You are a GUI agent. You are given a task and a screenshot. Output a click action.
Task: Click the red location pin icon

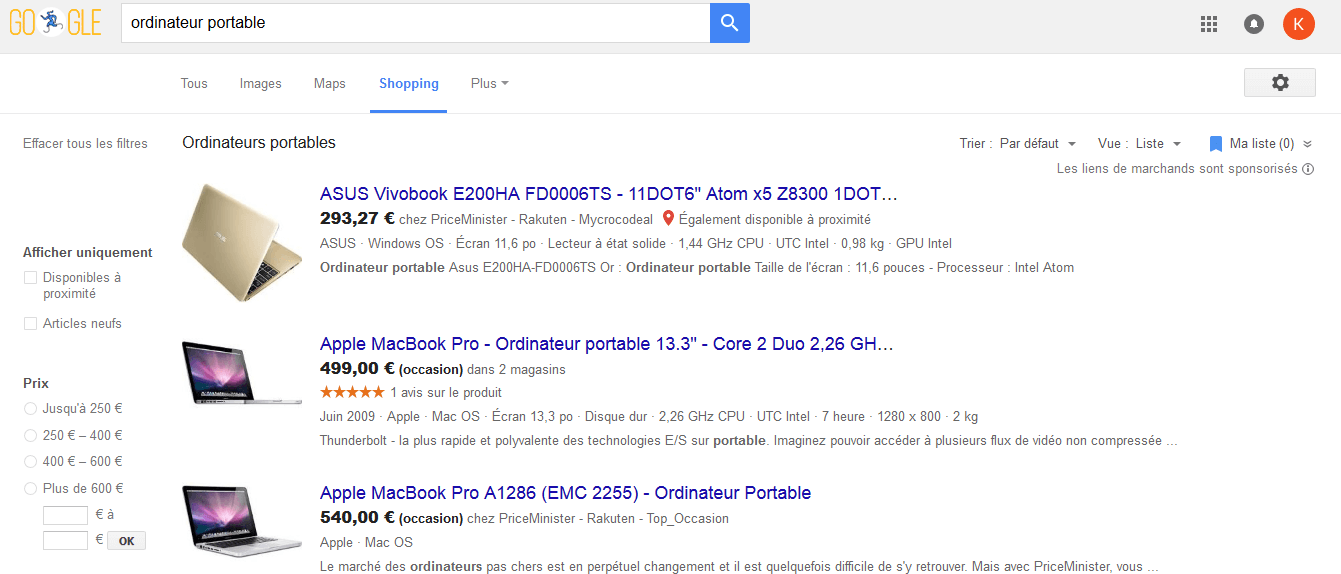pos(668,219)
